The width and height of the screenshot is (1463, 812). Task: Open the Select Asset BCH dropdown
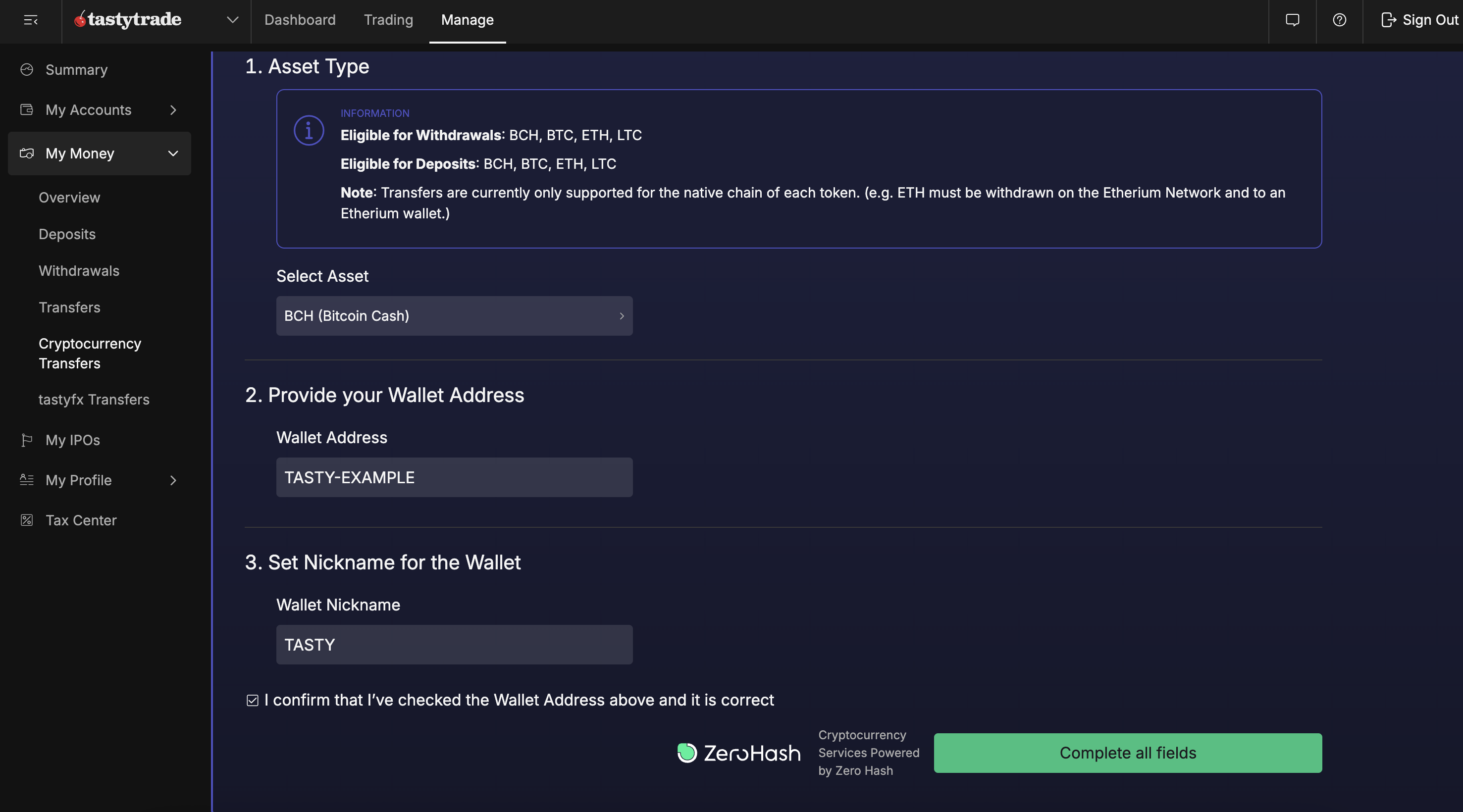(x=454, y=316)
